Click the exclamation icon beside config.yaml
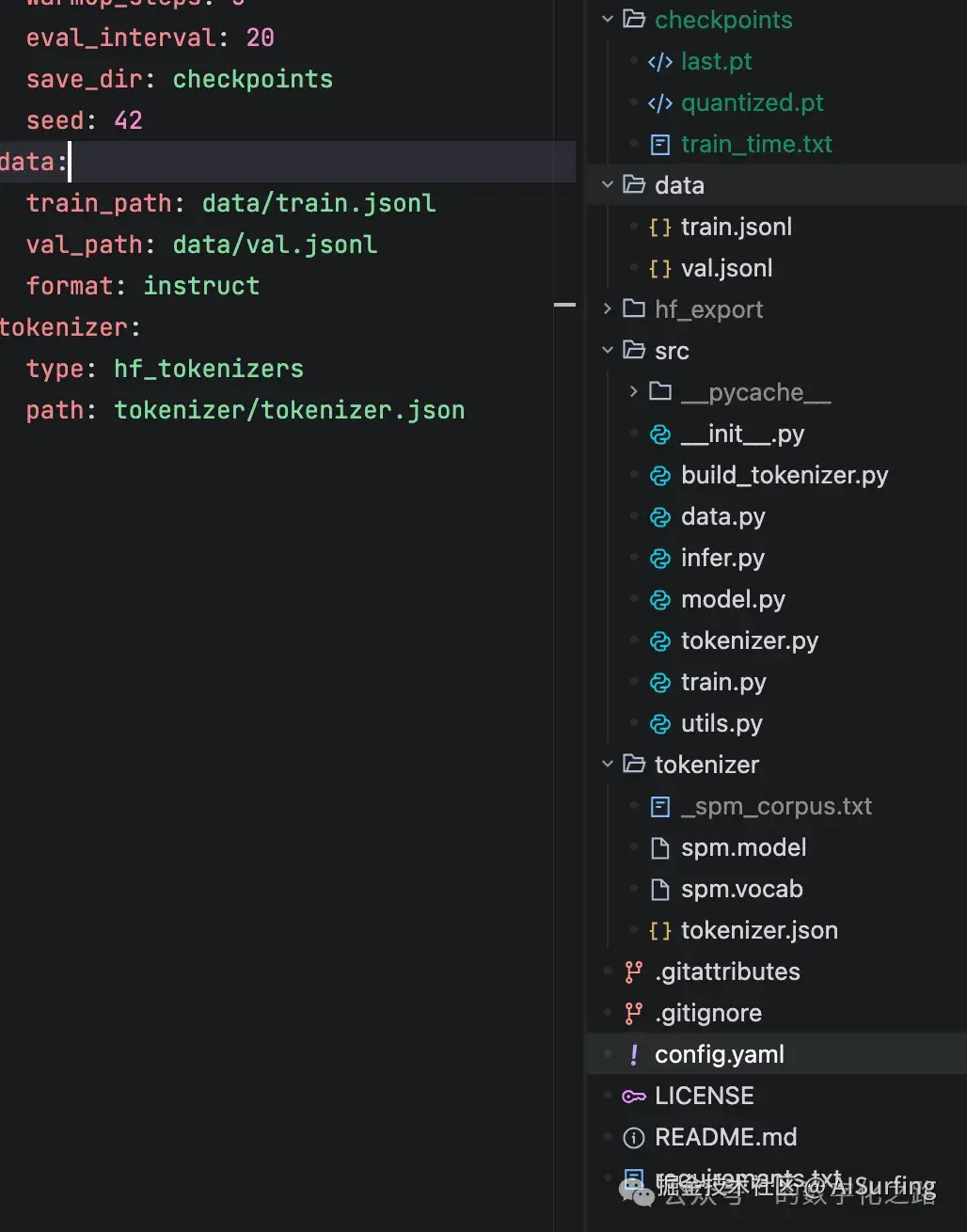The height and width of the screenshot is (1232, 967). tap(634, 1054)
